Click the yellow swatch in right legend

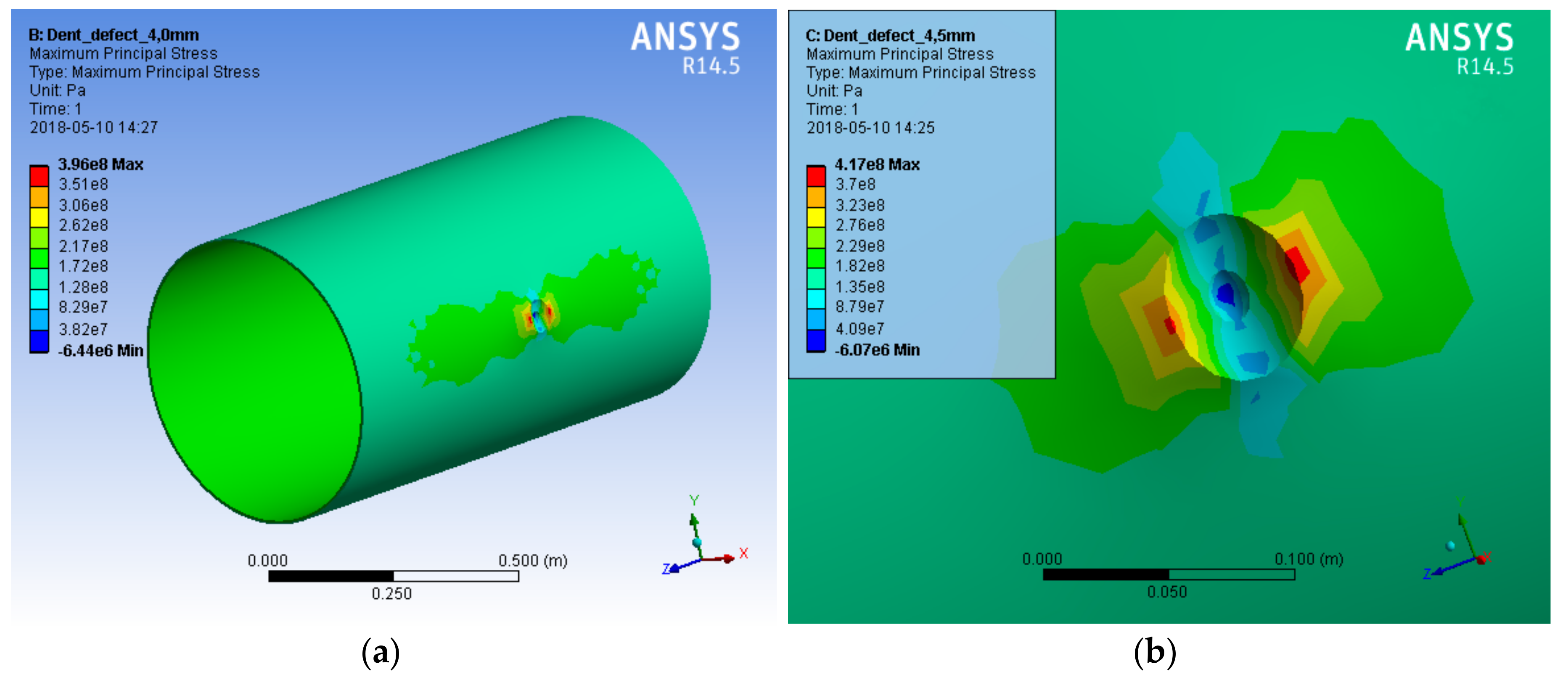(816, 217)
